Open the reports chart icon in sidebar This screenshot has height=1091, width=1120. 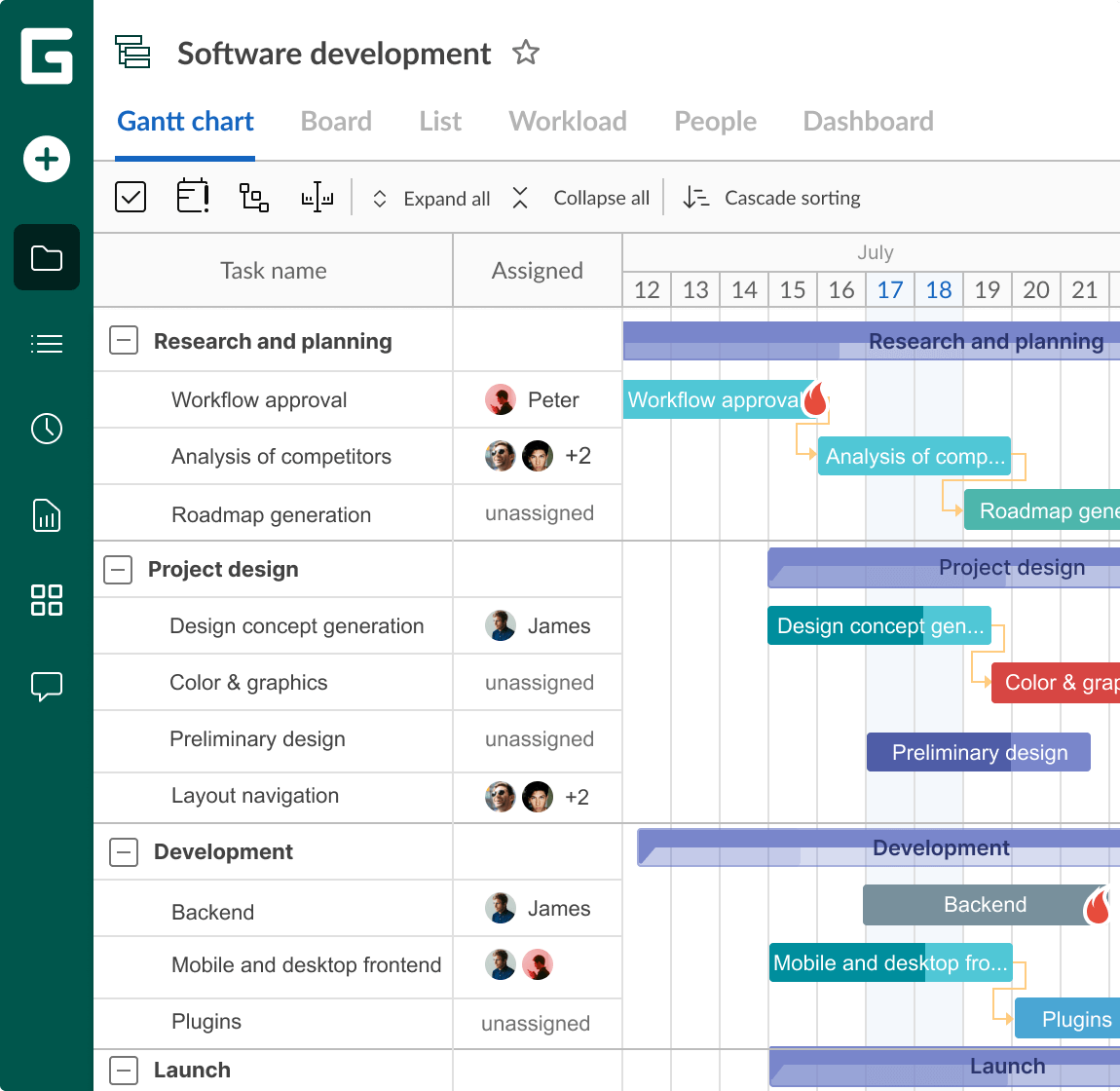(x=47, y=514)
